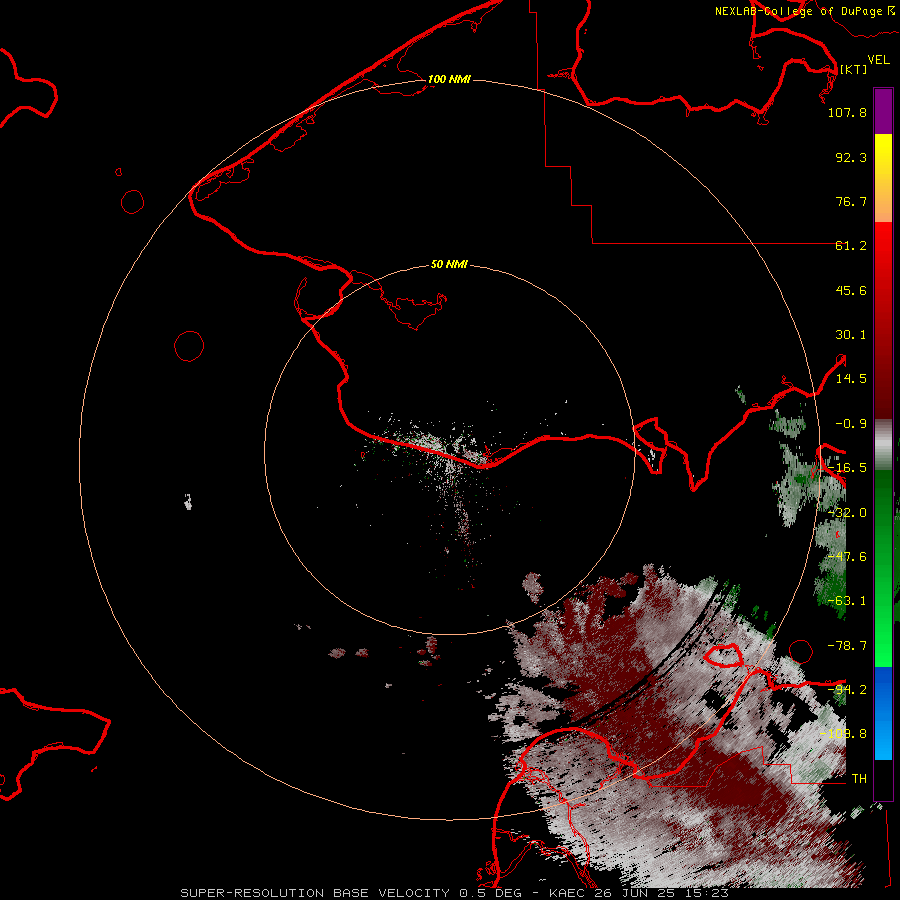Click the -63.1 velocity scale value
This screenshot has height=900, width=900.
tap(847, 601)
